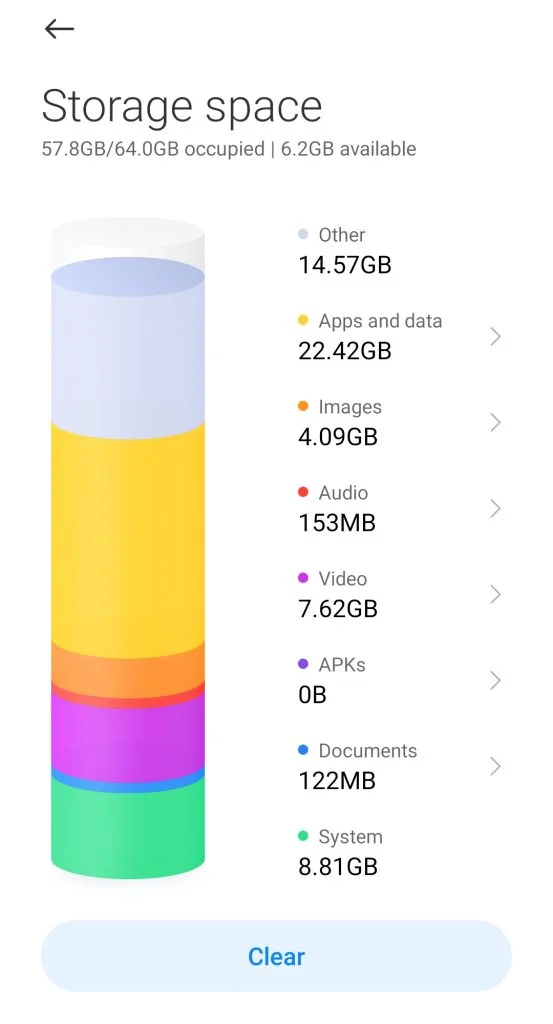Clear storage with the Clear button
553x1024 pixels.
276,956
